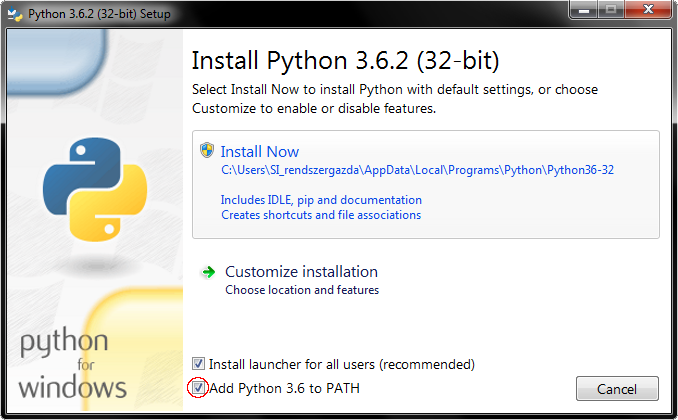Click the Install Now option

coord(425,184)
